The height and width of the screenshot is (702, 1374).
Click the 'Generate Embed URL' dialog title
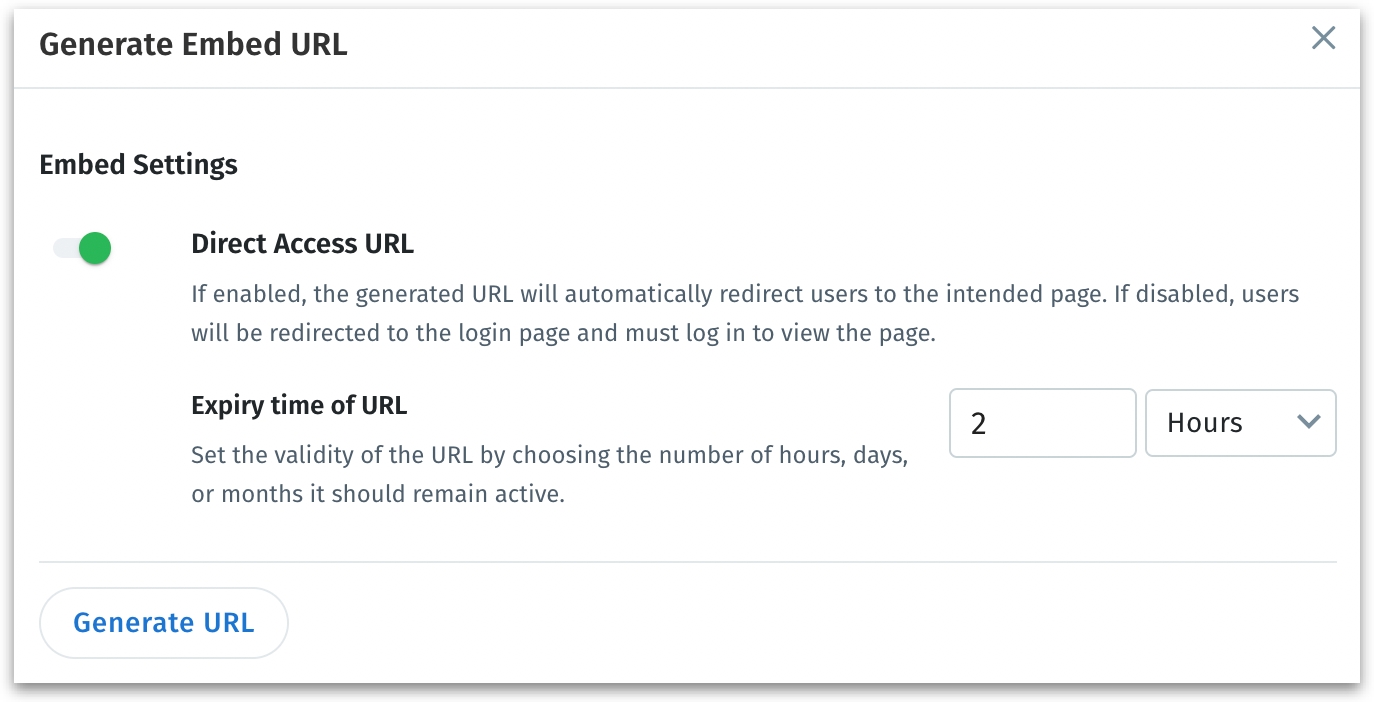pos(193,45)
